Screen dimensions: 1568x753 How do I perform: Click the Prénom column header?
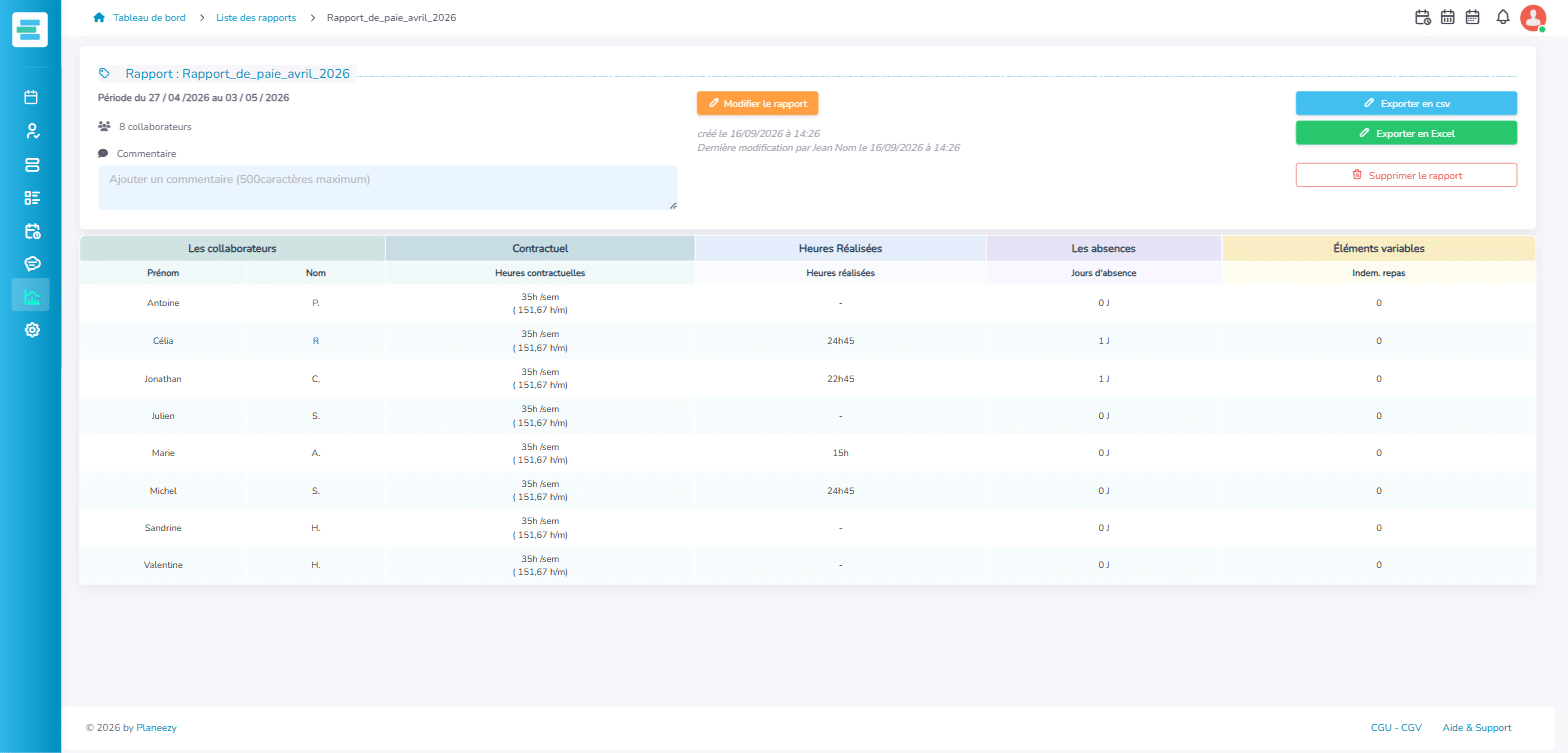pyautogui.click(x=163, y=273)
